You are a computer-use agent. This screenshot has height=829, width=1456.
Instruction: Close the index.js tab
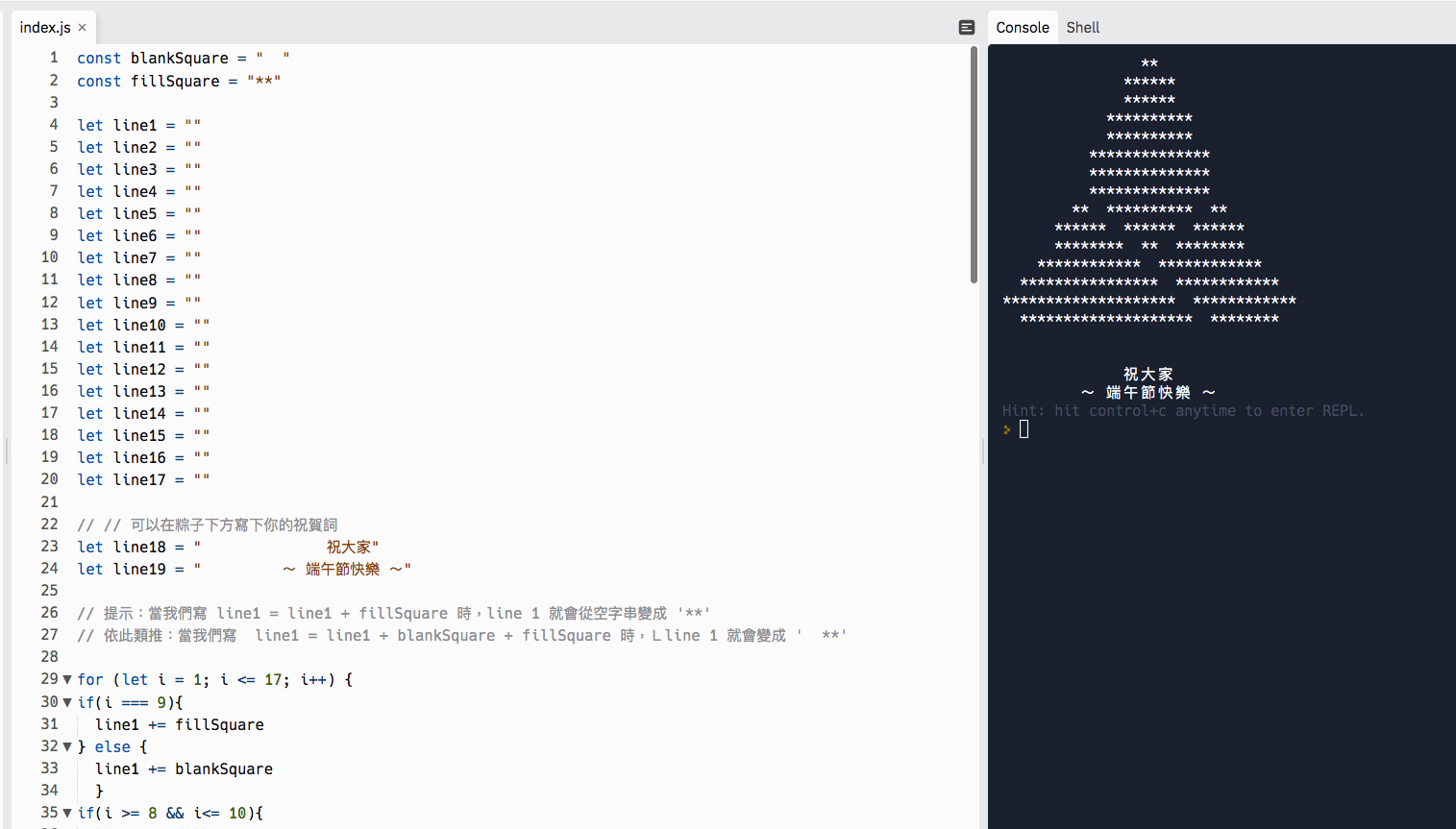click(x=83, y=28)
